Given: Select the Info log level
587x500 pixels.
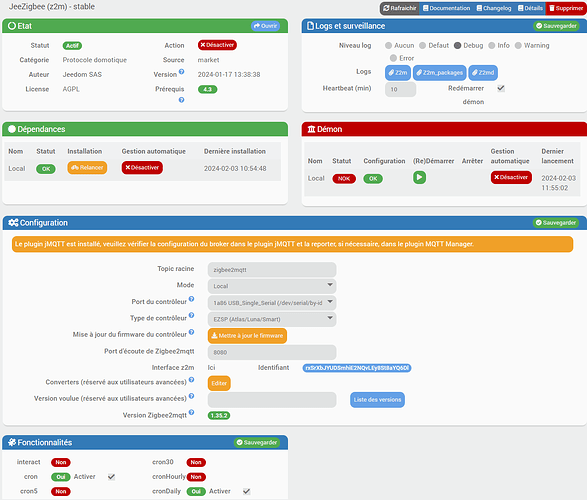Looking at the screenshot, I should pos(492,45).
